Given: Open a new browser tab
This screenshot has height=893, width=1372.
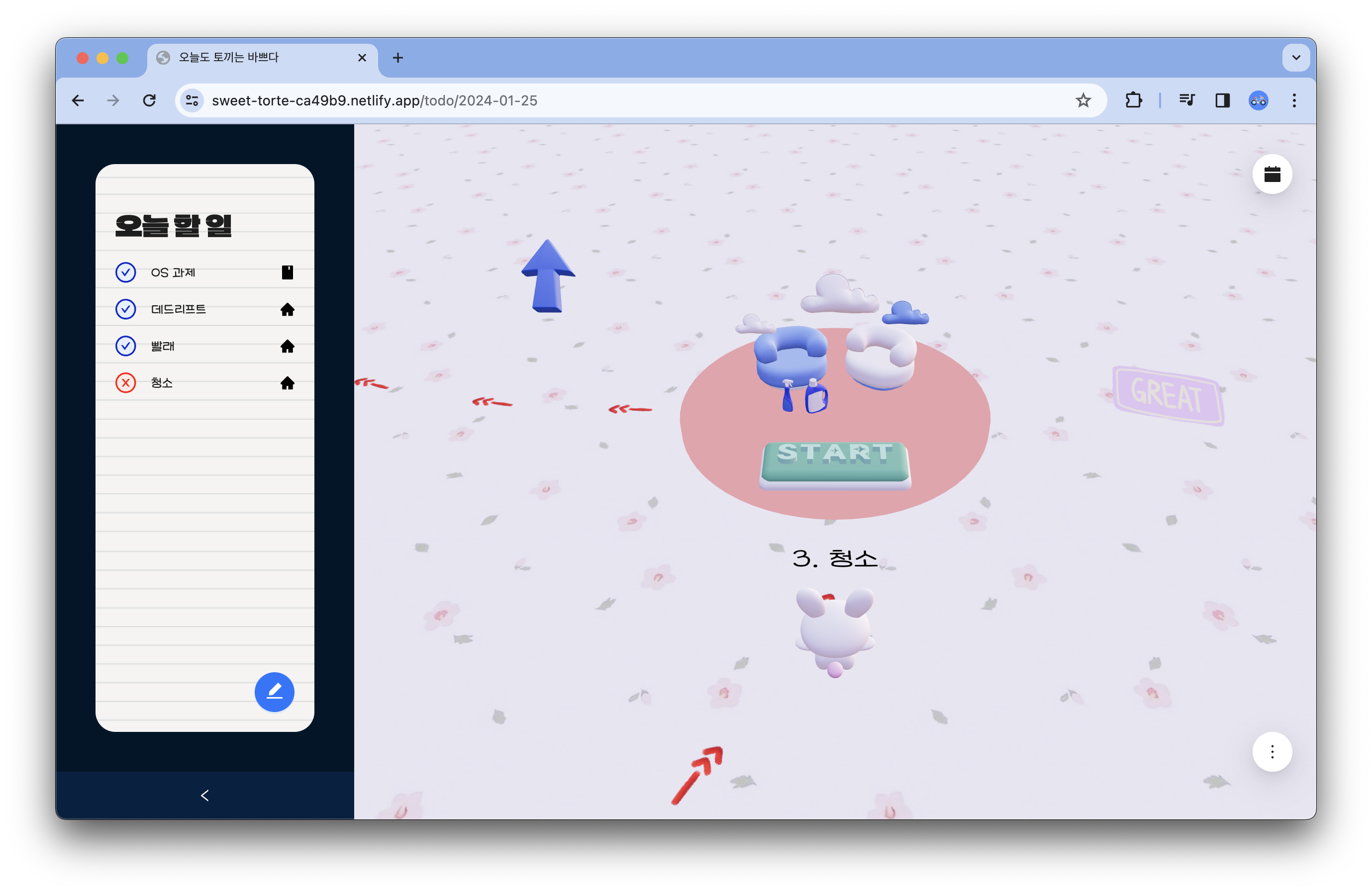Looking at the screenshot, I should 398,58.
